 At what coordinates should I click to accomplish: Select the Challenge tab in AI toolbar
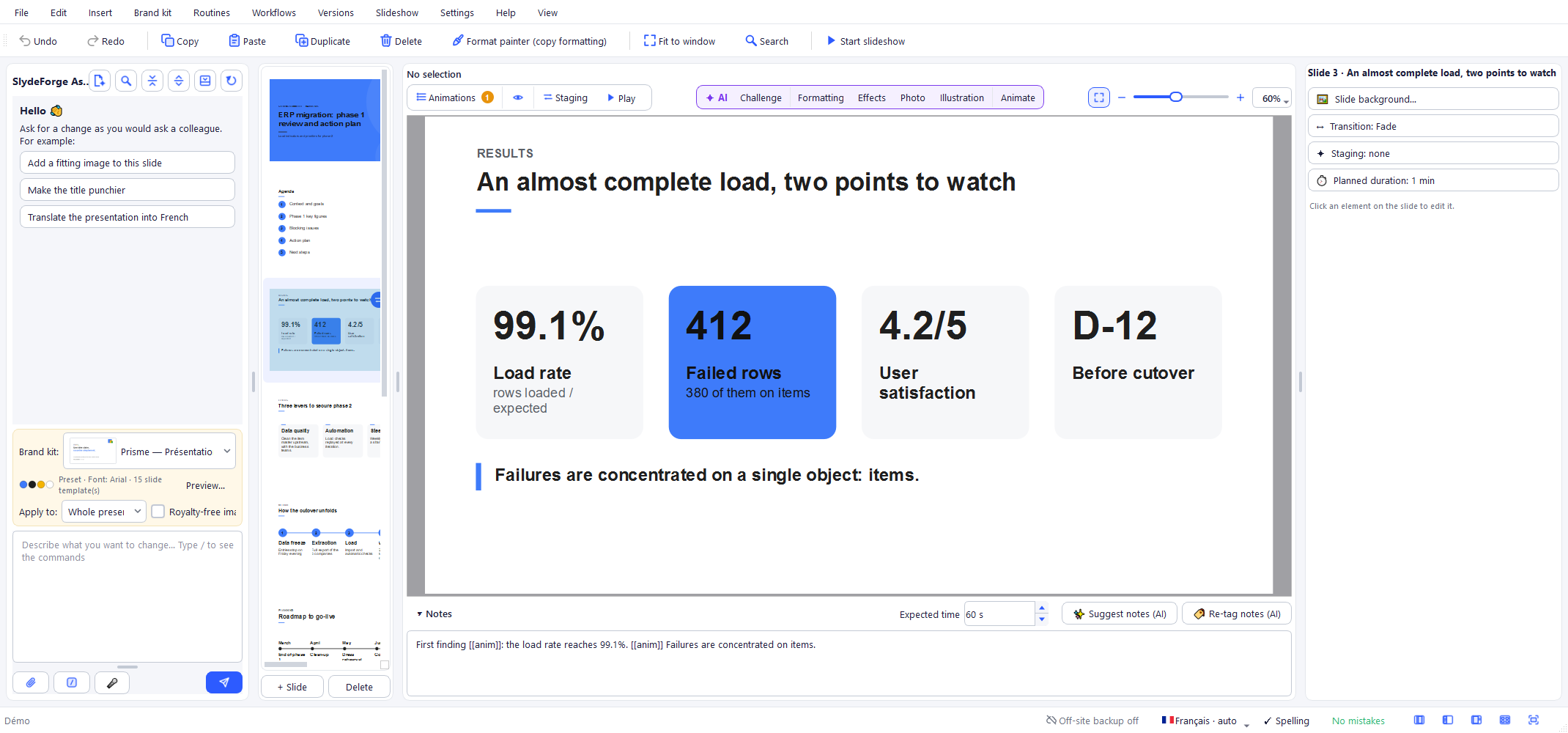pyautogui.click(x=761, y=97)
